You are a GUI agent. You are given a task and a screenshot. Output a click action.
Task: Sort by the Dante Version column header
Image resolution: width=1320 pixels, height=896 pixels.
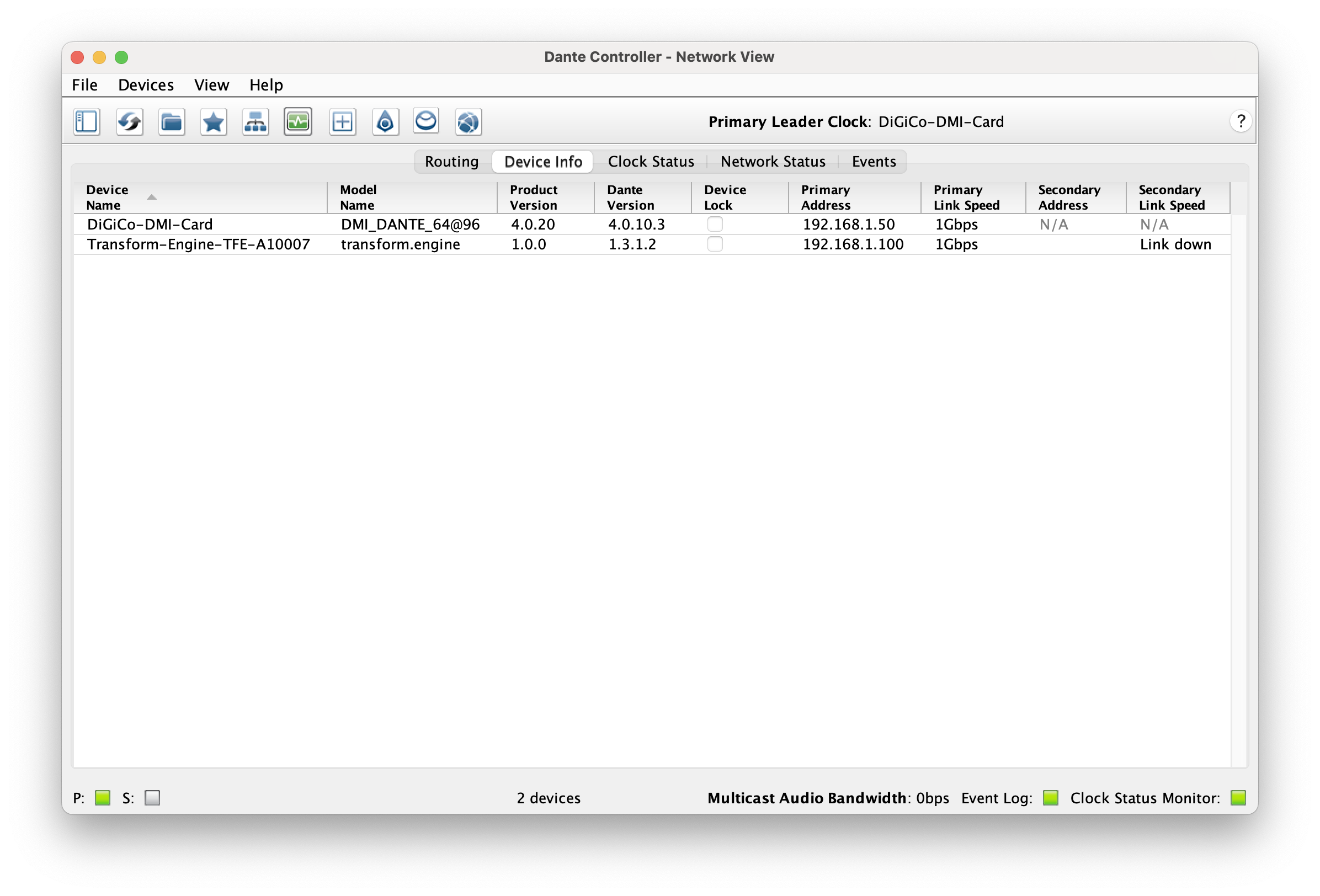pos(643,198)
